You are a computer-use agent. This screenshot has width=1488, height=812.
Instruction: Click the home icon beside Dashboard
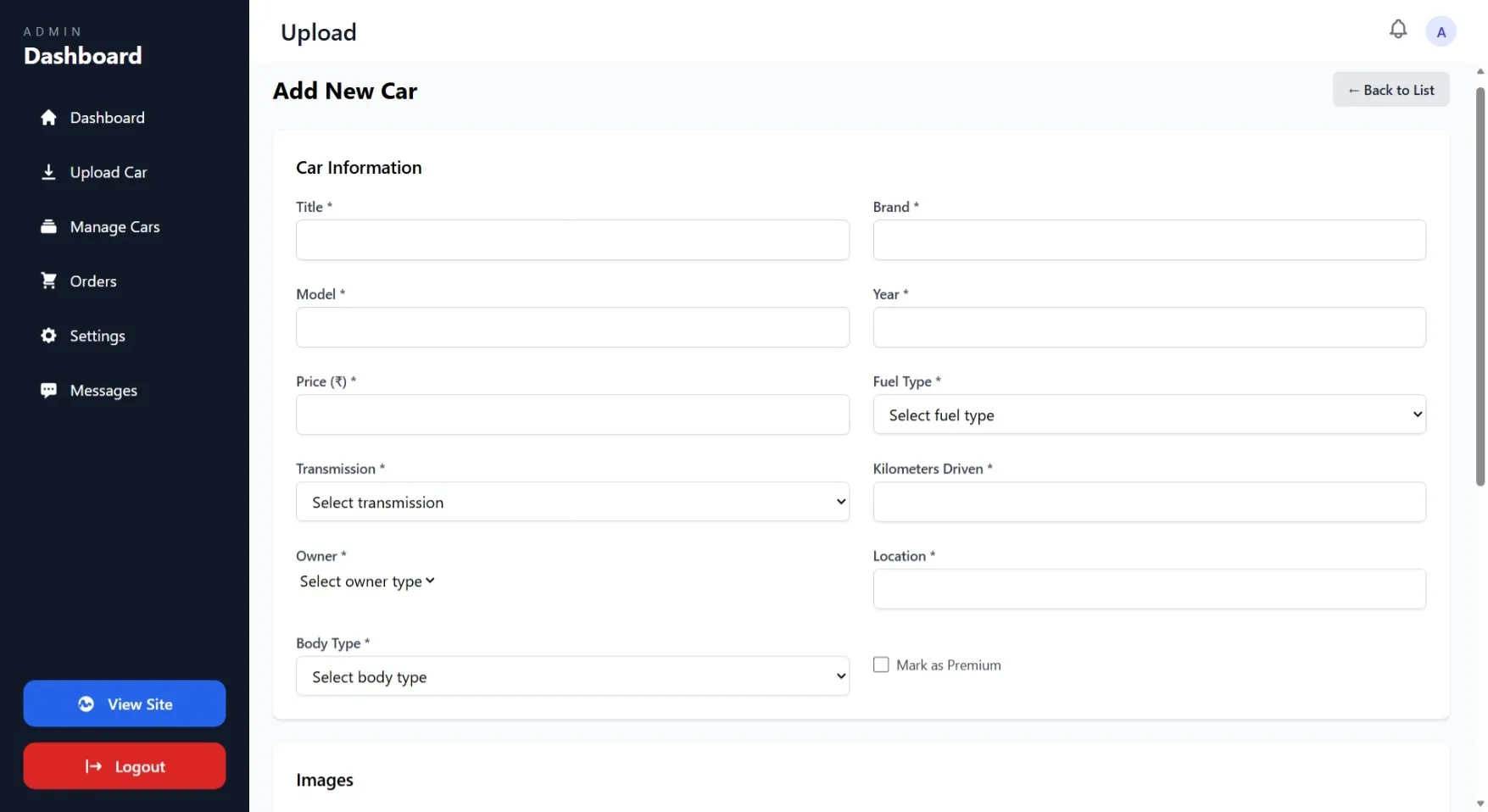(49, 117)
